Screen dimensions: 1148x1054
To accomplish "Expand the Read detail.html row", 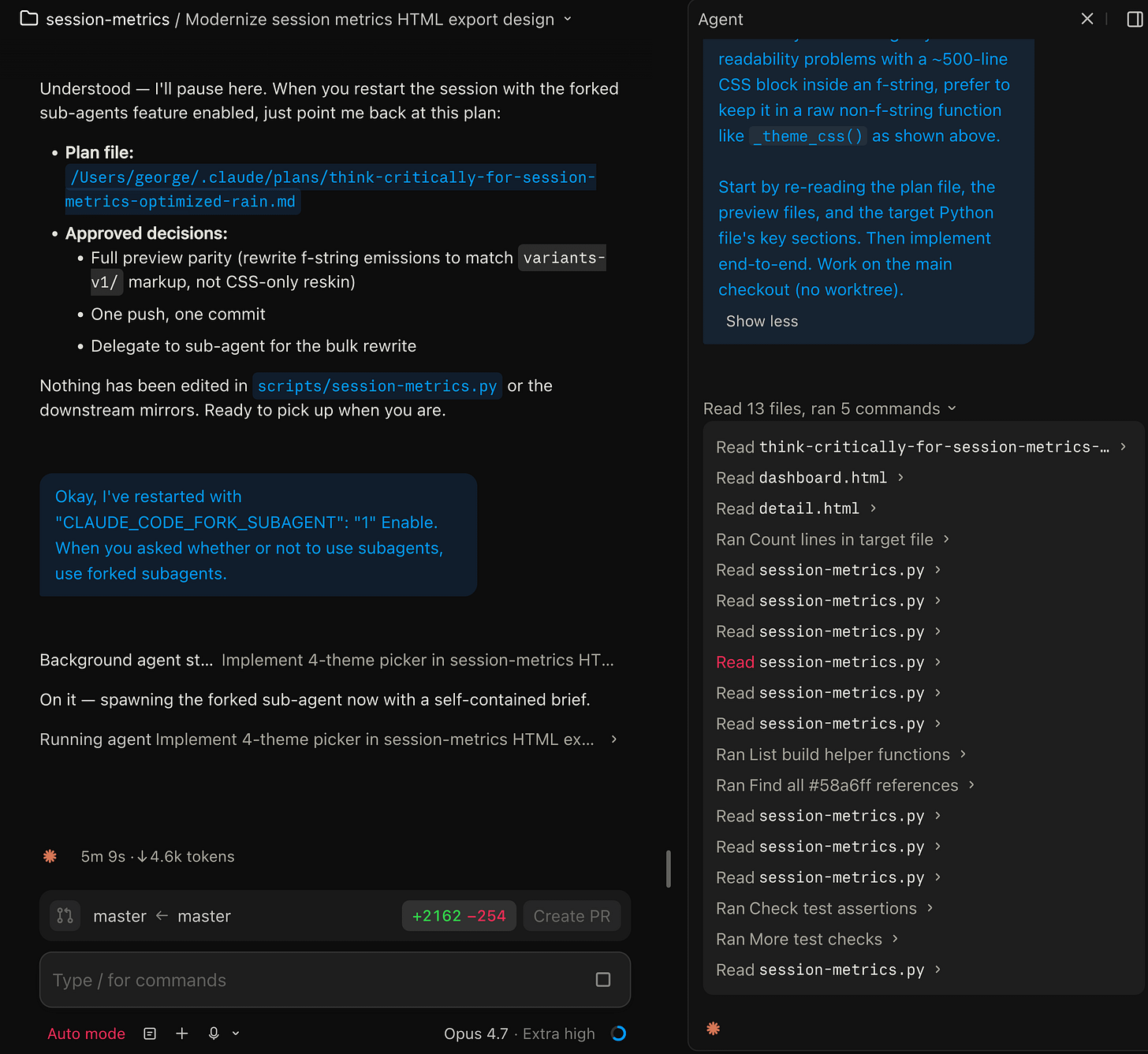I will pos(796,508).
